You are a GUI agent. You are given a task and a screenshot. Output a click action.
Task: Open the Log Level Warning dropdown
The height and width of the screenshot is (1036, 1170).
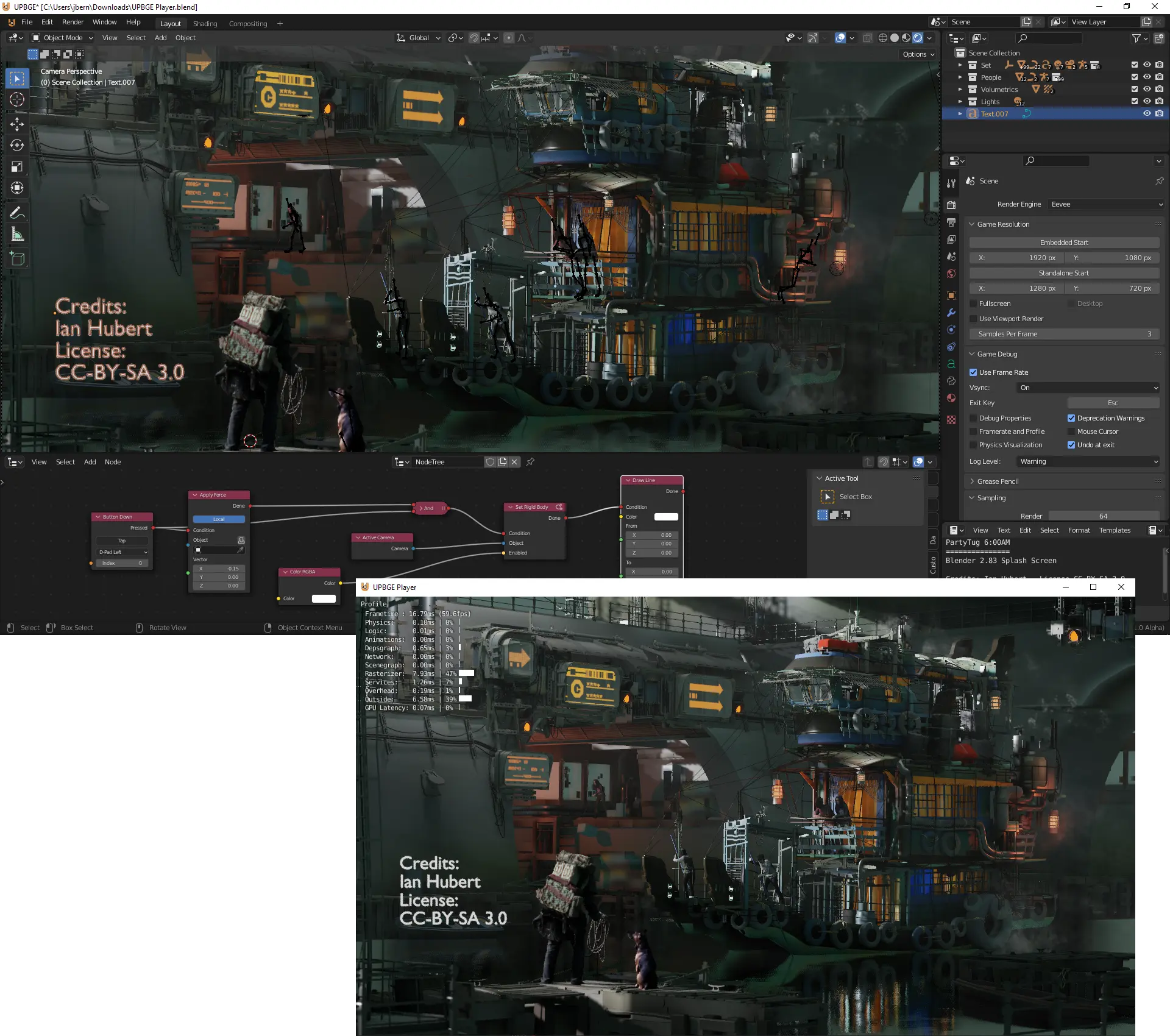(x=1088, y=461)
